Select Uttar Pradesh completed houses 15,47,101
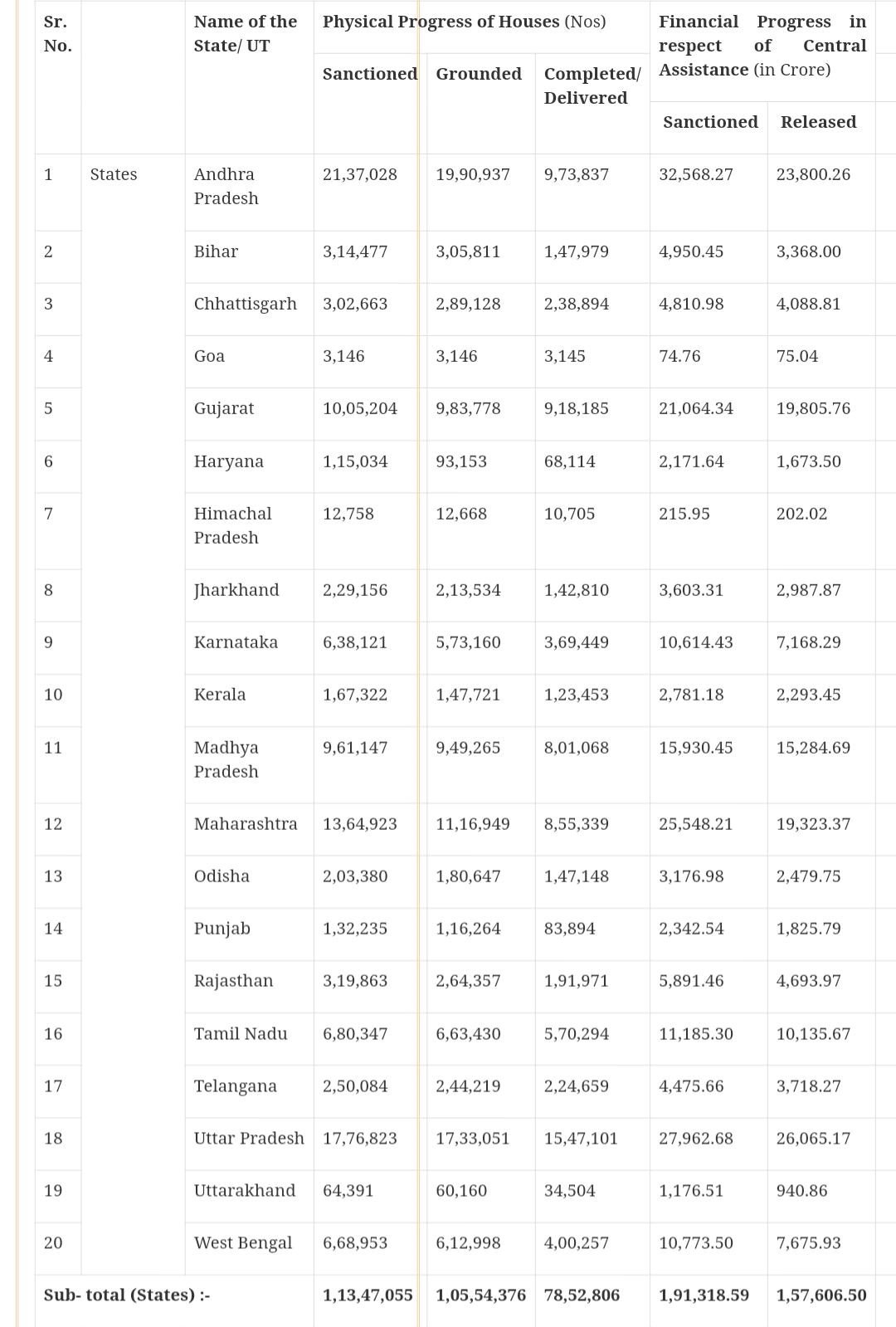The width and height of the screenshot is (896, 1327). [x=581, y=1139]
